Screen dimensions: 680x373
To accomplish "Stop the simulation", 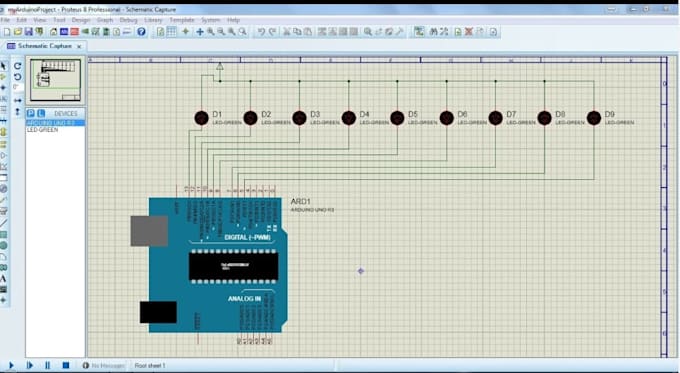I will click(66, 366).
